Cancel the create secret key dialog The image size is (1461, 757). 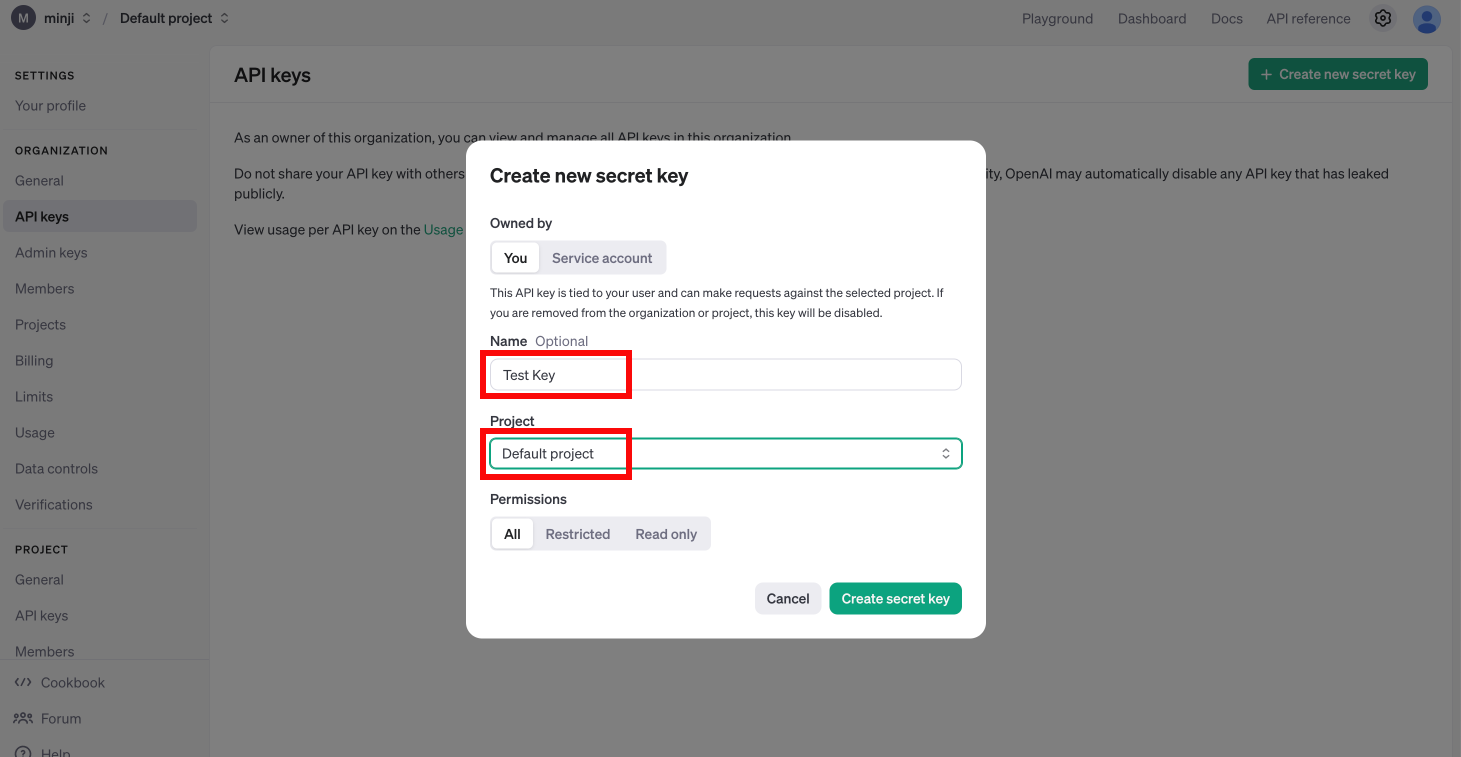pyautogui.click(x=788, y=599)
